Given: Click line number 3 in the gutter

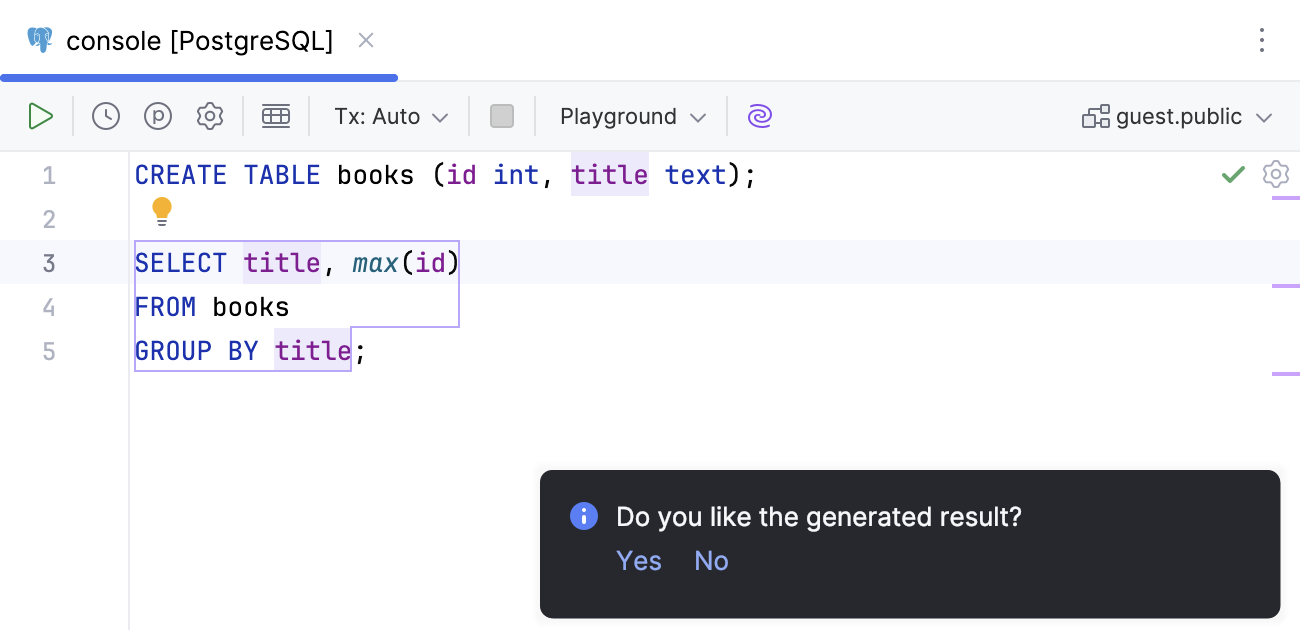Looking at the screenshot, I should point(49,263).
